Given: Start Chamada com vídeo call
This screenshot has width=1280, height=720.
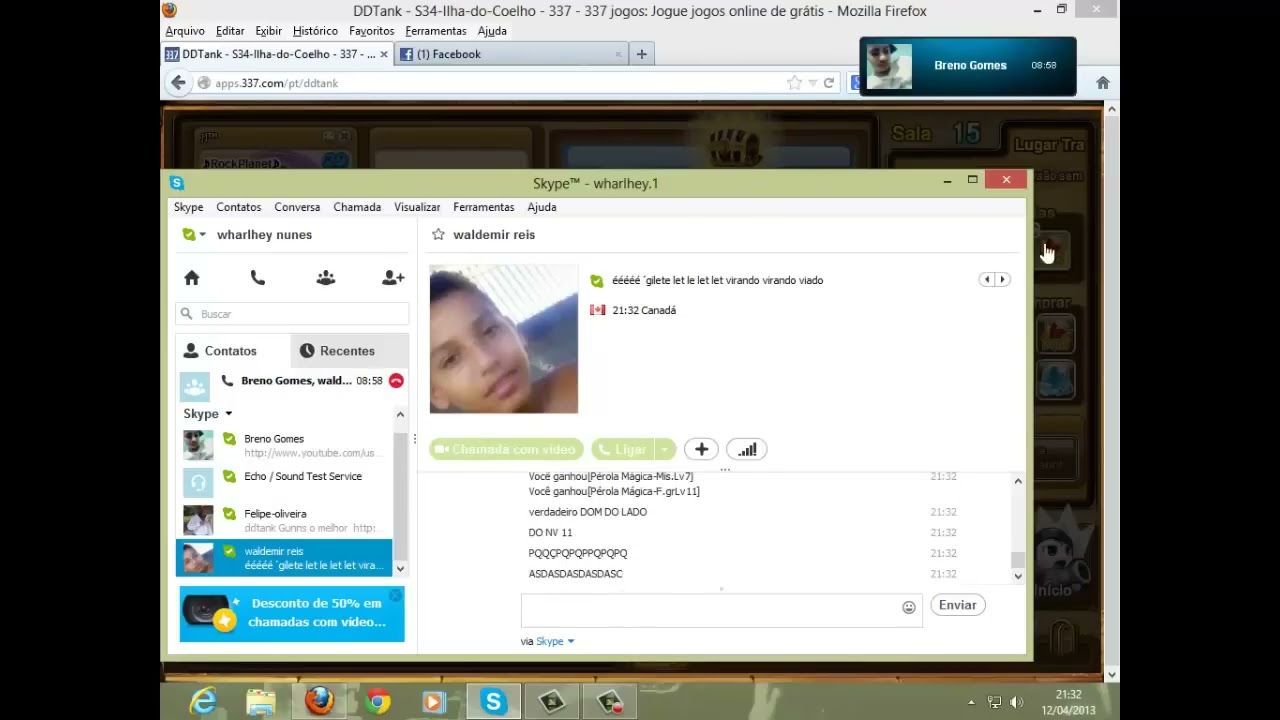Looking at the screenshot, I should (x=506, y=449).
